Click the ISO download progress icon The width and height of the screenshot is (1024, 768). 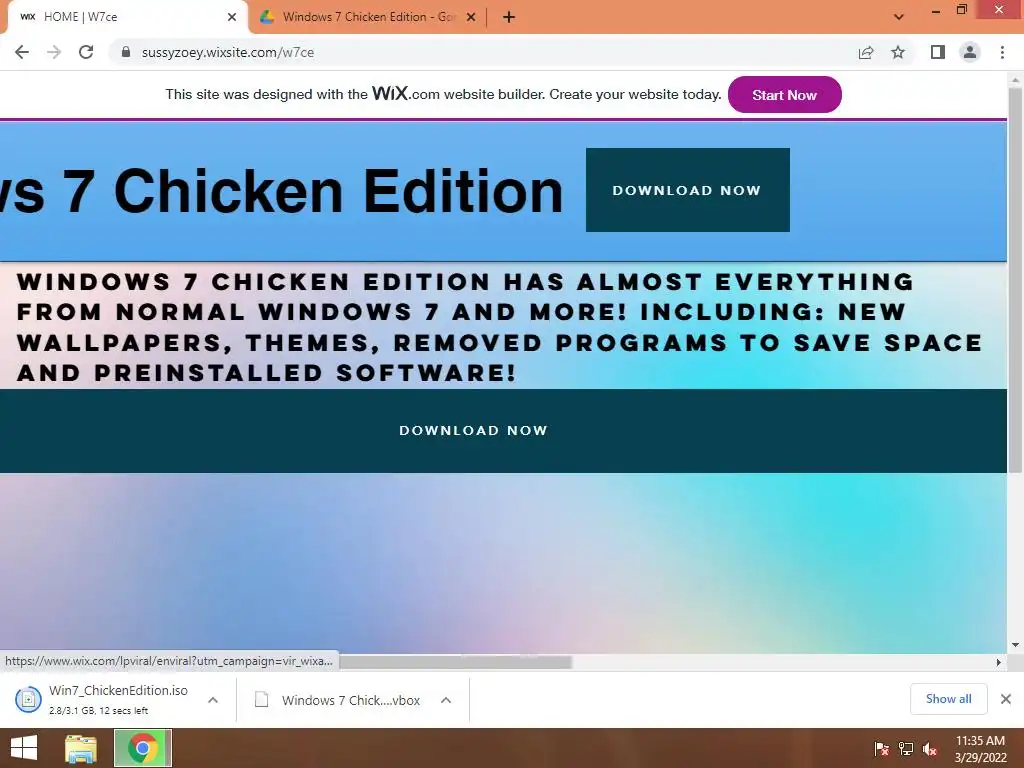point(28,699)
